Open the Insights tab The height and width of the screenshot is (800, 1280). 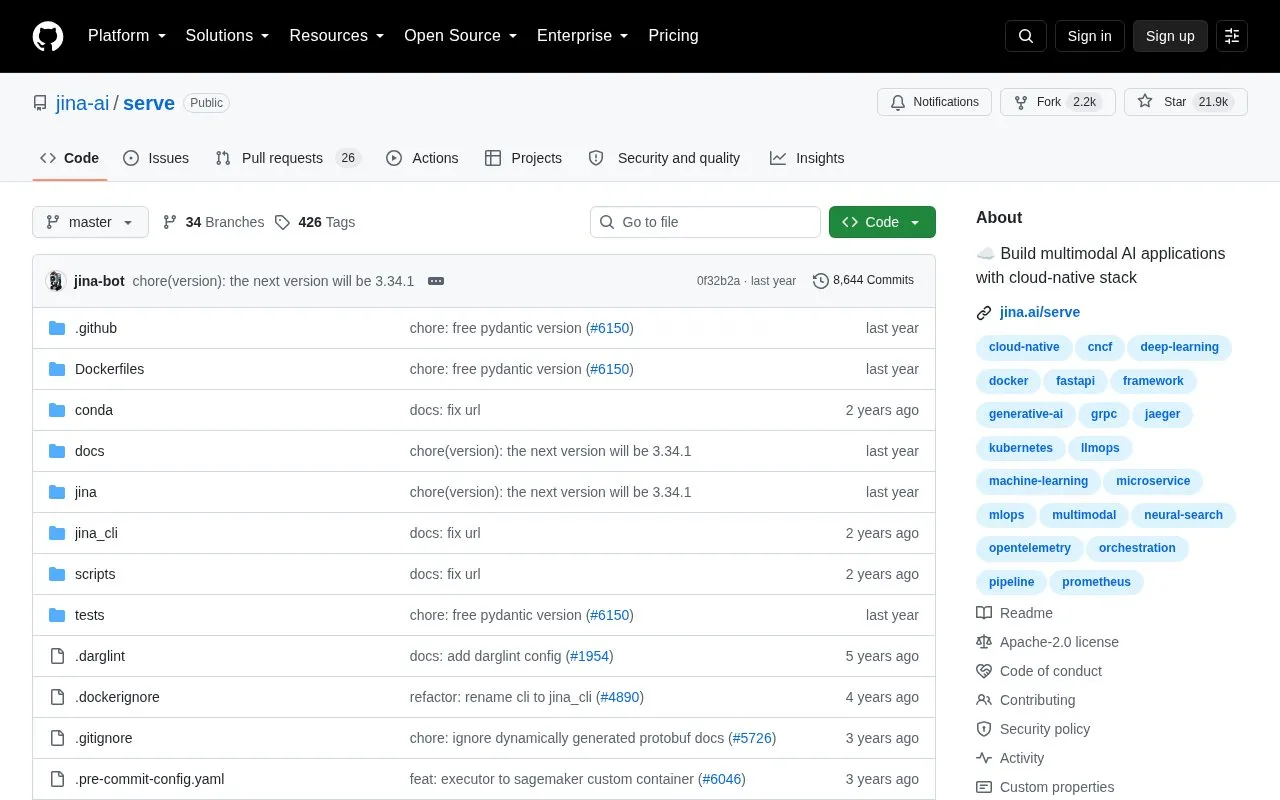(807, 158)
